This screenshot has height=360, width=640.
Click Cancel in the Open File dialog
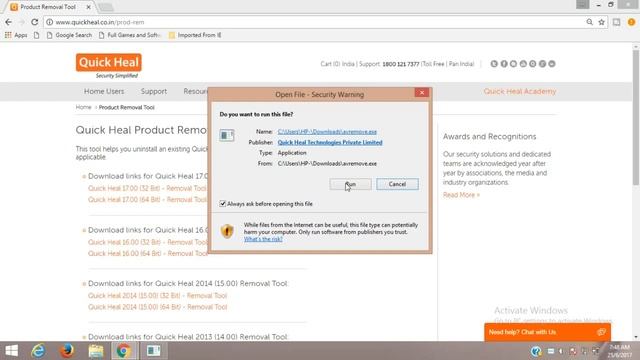397,184
